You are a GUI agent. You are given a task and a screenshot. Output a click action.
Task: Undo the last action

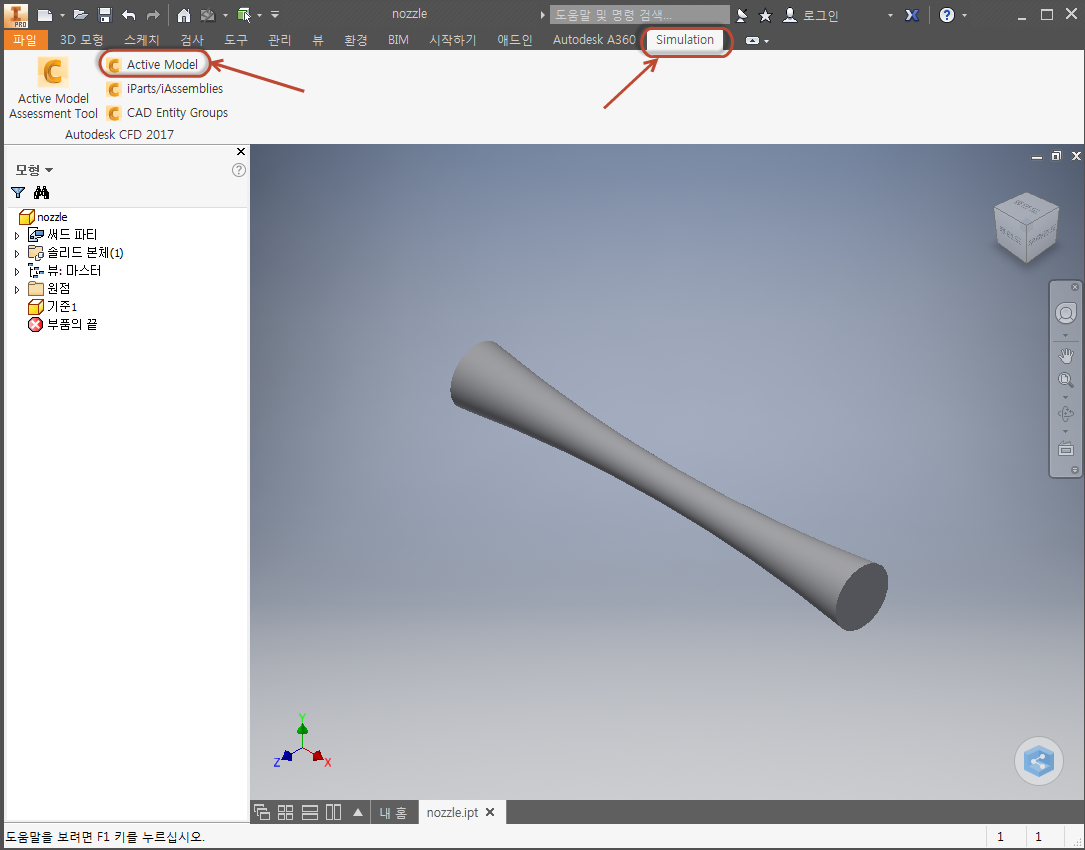[129, 15]
